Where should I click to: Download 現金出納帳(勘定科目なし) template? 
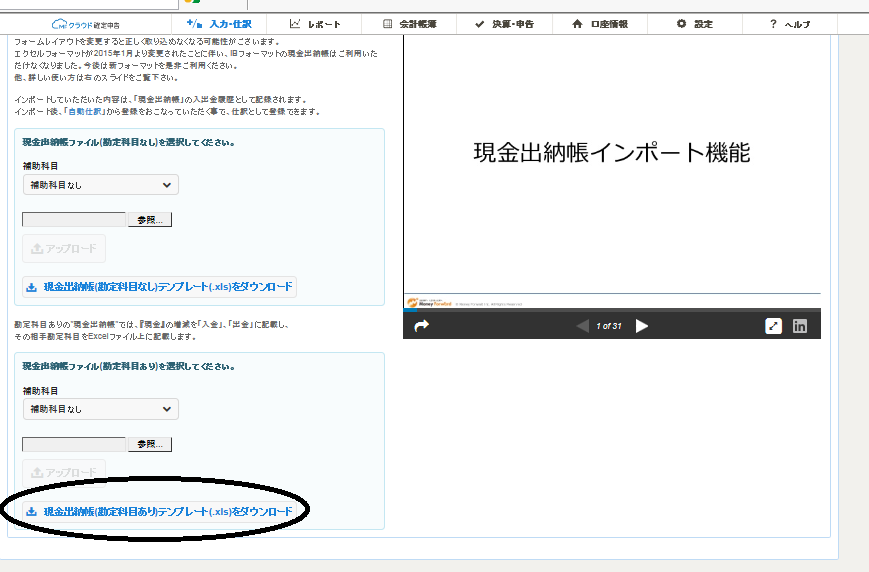coord(160,287)
